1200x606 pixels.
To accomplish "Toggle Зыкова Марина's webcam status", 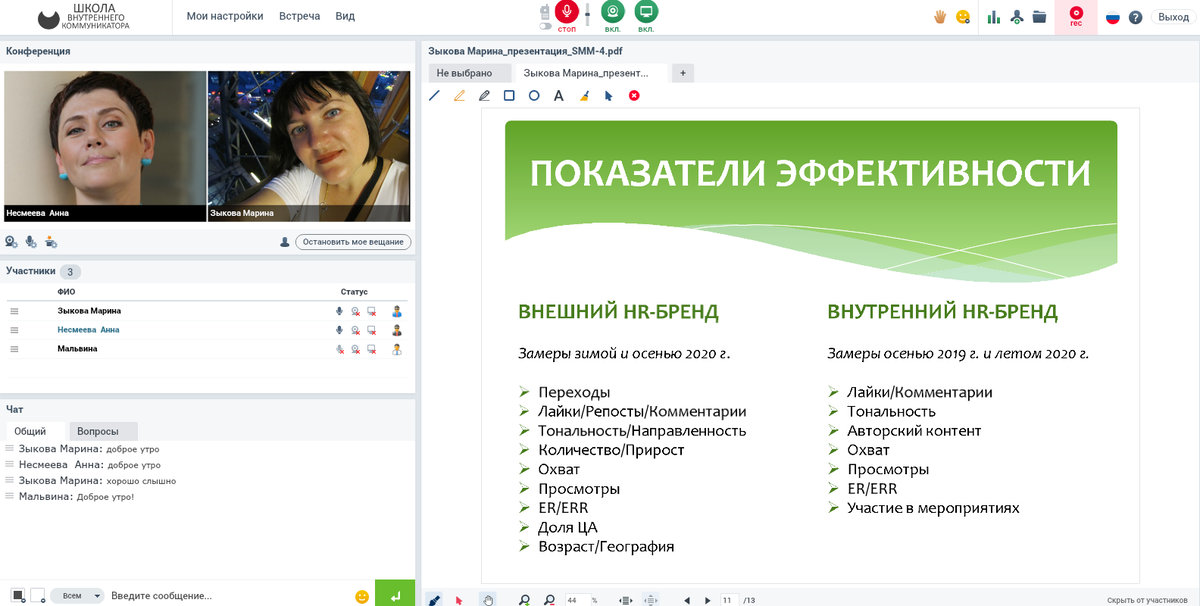I will [355, 311].
